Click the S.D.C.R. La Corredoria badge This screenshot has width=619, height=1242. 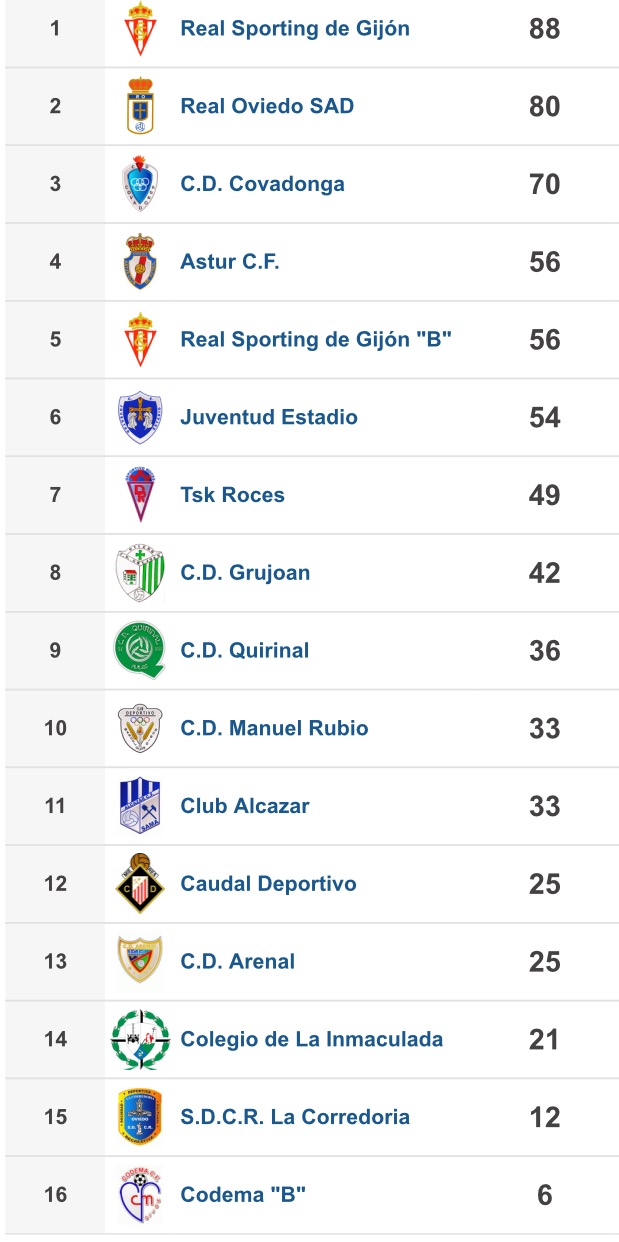[x=140, y=1117]
